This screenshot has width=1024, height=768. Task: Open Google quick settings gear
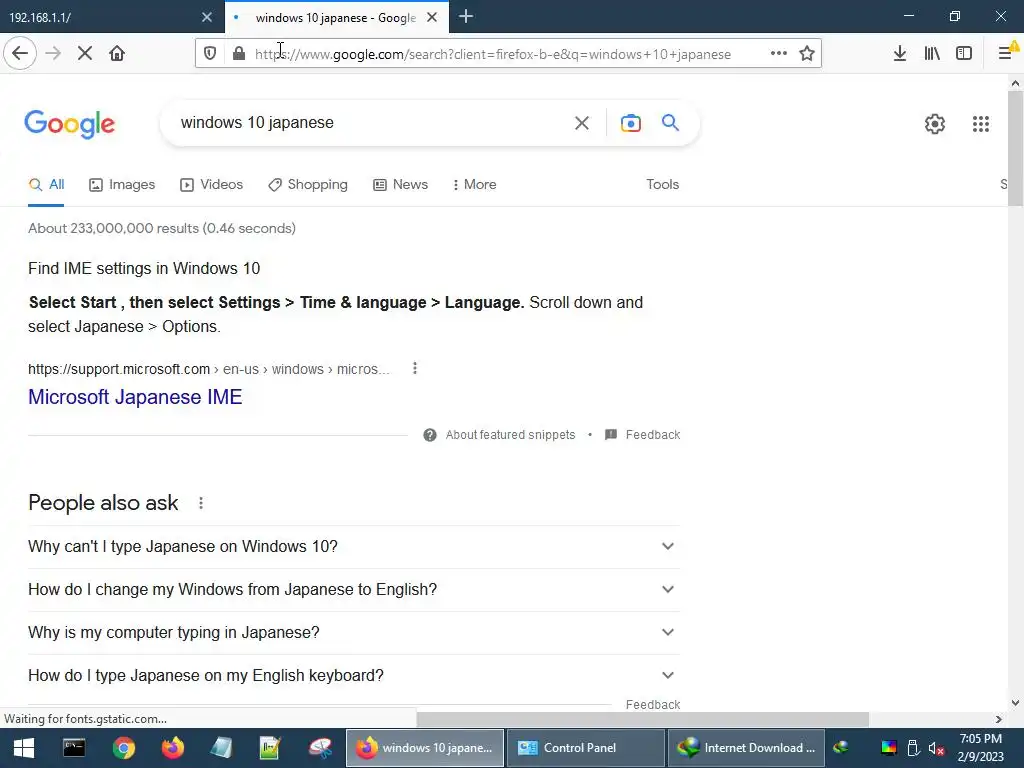tap(935, 123)
